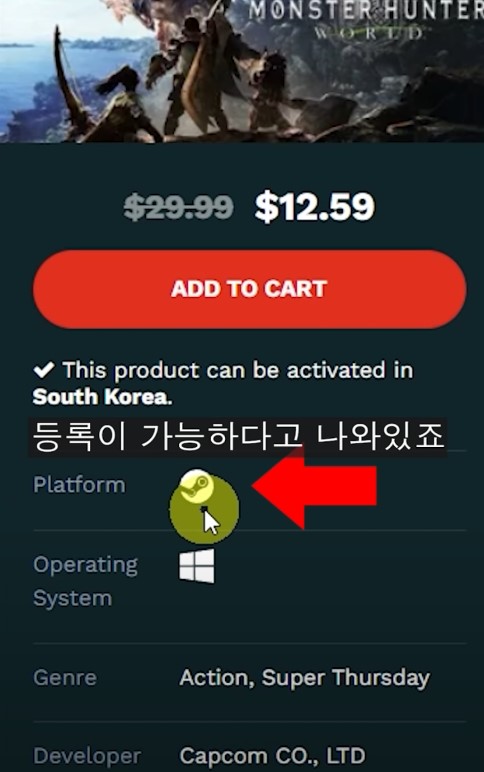Open the Monster Hunter World banner image
This screenshot has width=484, height=772.
pyautogui.click(x=242, y=71)
